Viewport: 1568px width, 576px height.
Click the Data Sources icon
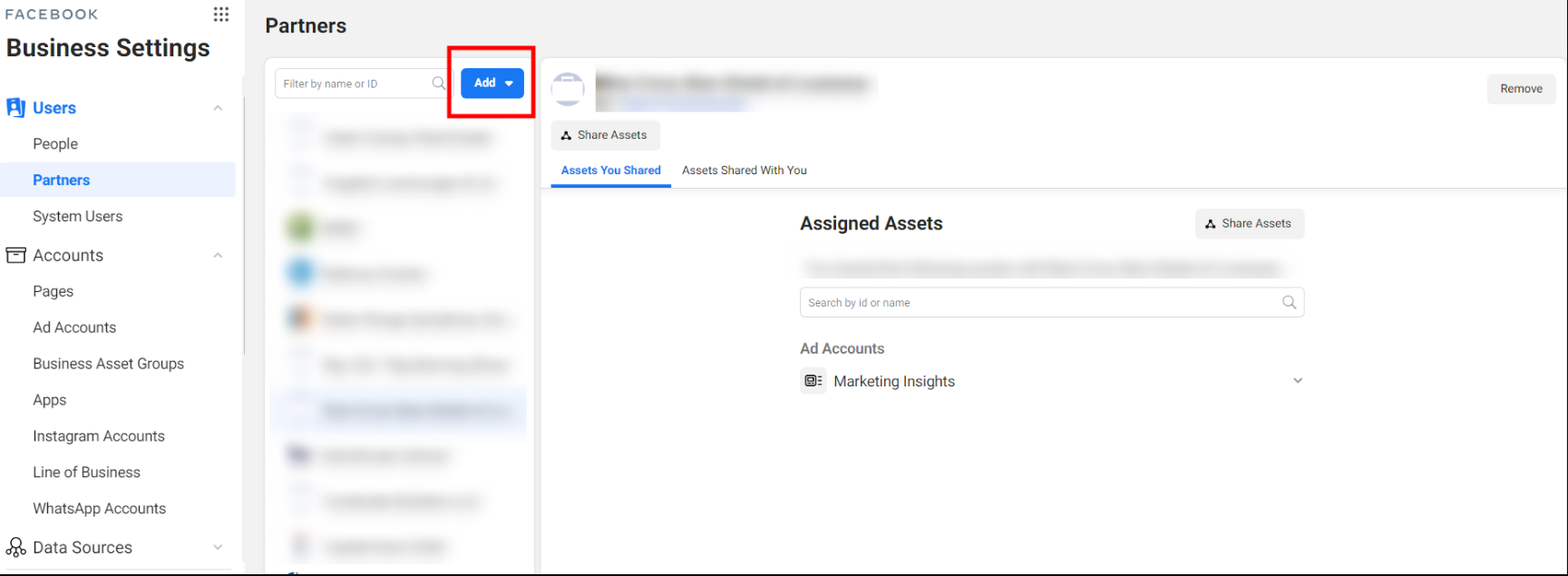(x=15, y=547)
